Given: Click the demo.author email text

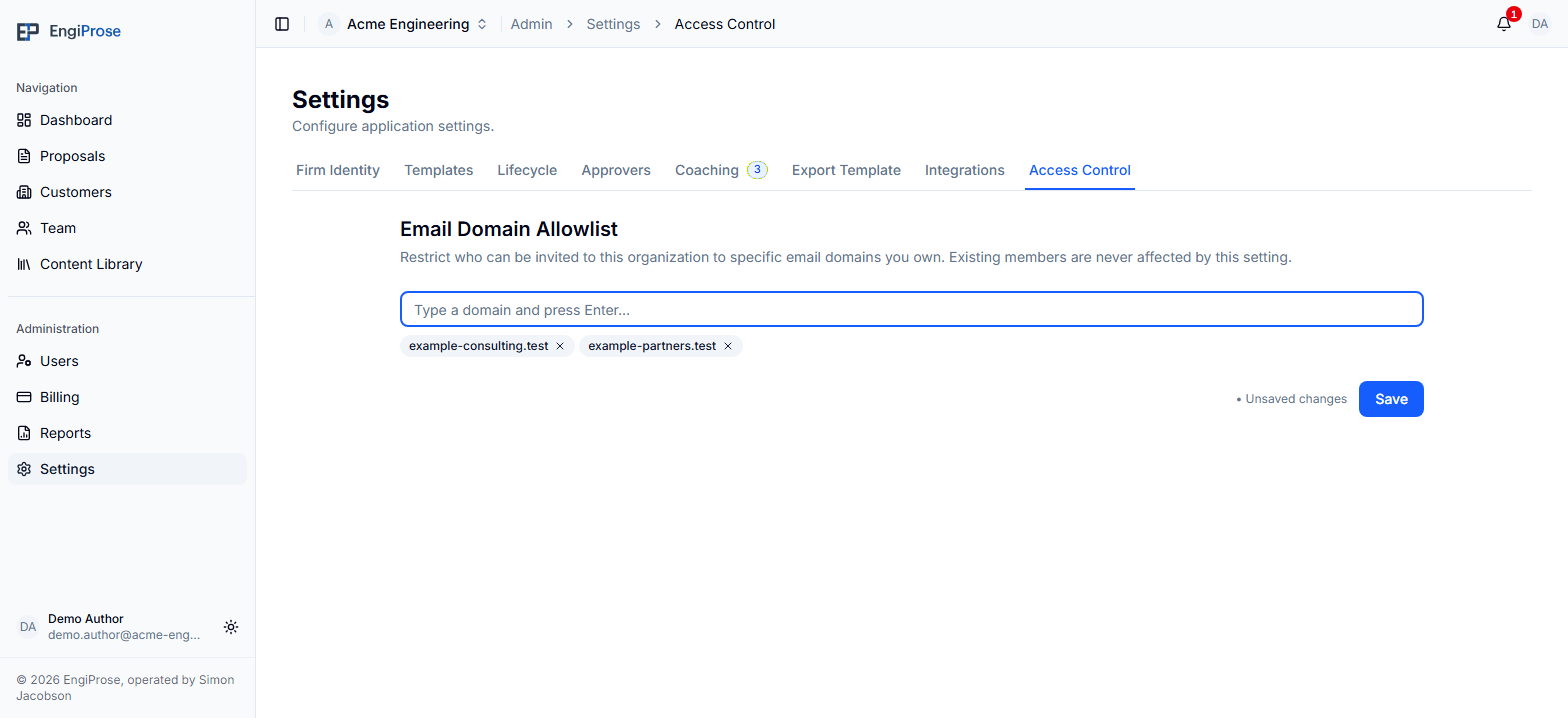Looking at the screenshot, I should pyautogui.click(x=124, y=635).
